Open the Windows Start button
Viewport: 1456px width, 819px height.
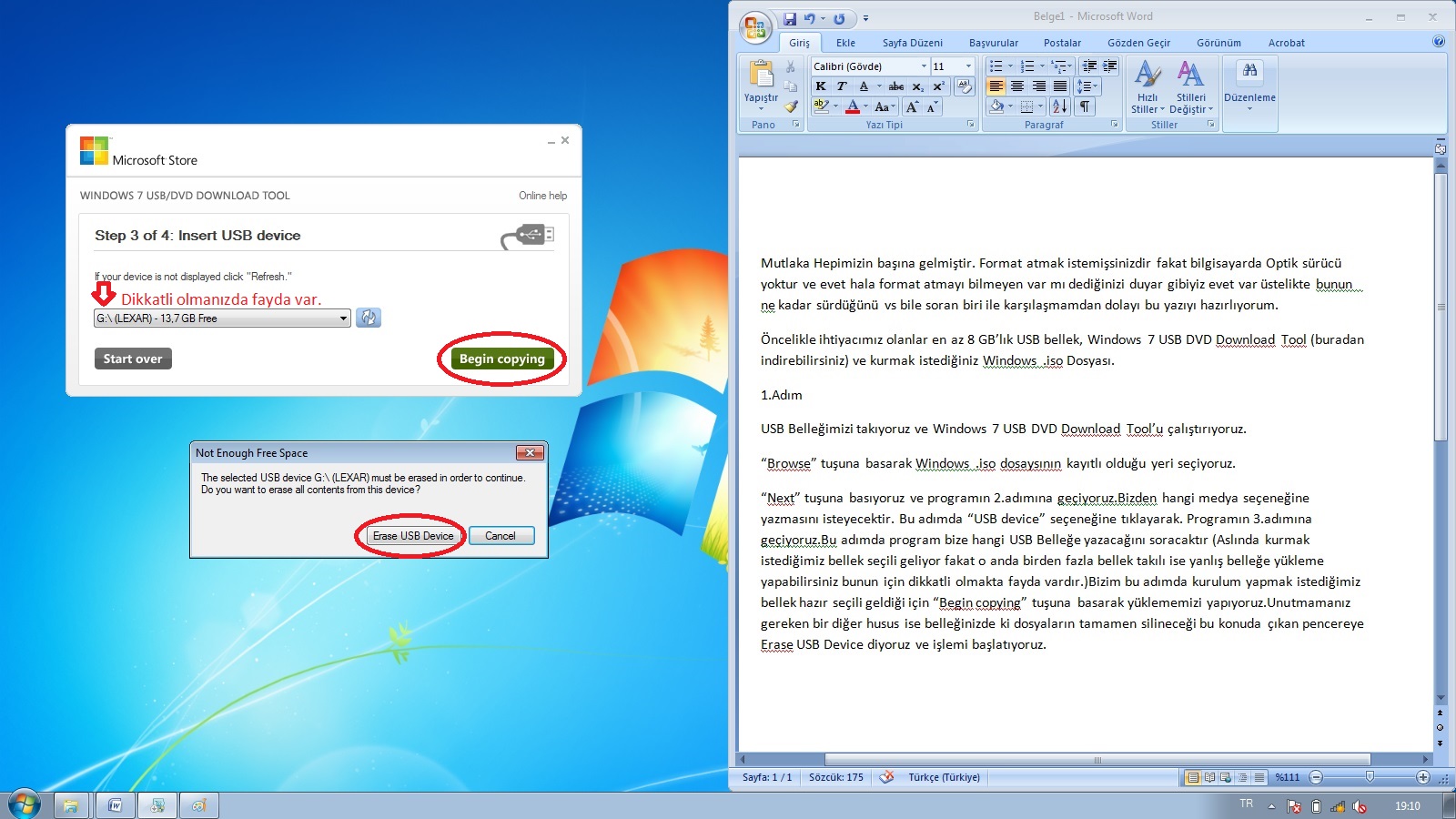point(24,804)
